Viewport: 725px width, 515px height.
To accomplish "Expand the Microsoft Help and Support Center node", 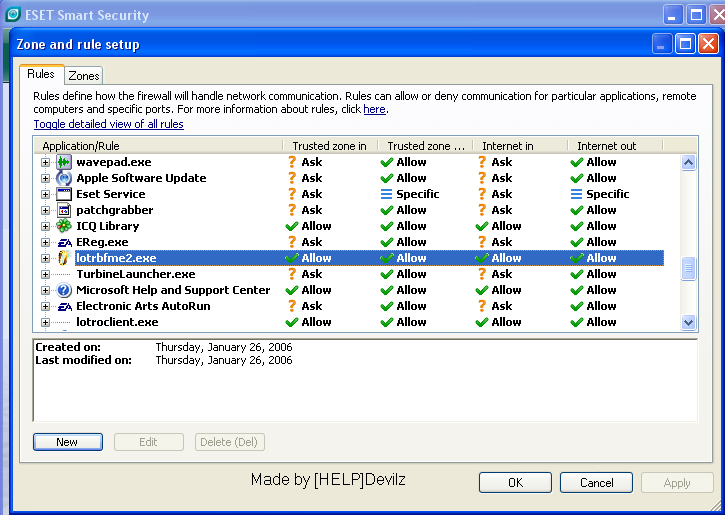I will tap(45, 290).
